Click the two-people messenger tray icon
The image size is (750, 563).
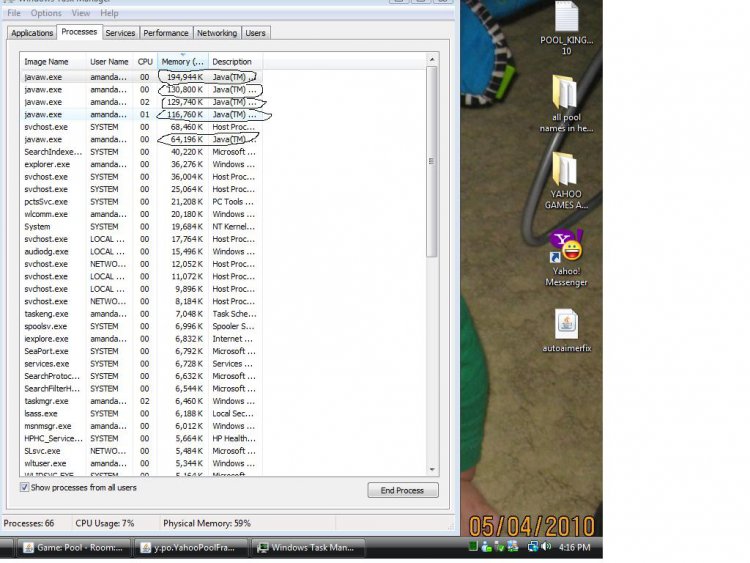point(513,546)
